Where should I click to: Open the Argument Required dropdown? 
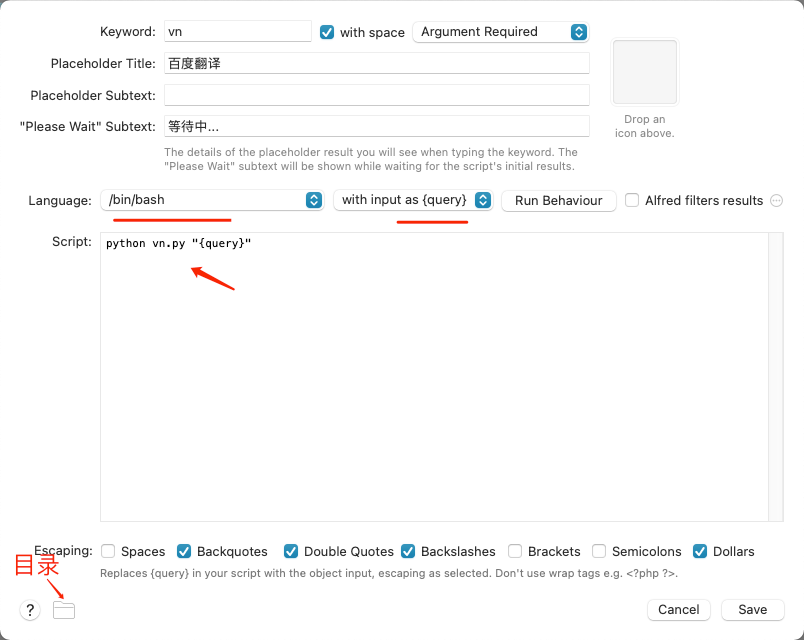pyautogui.click(x=500, y=32)
